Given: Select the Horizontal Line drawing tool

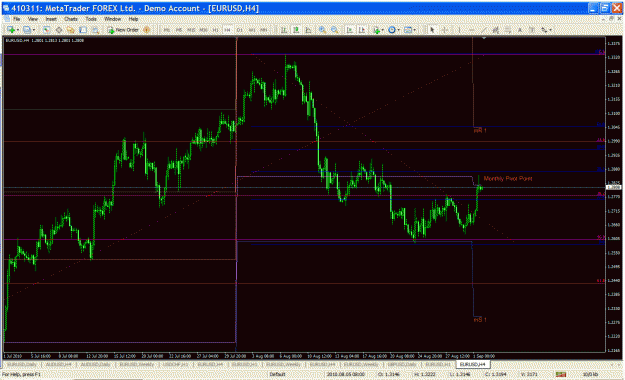Looking at the screenshot, I should coord(472,30).
